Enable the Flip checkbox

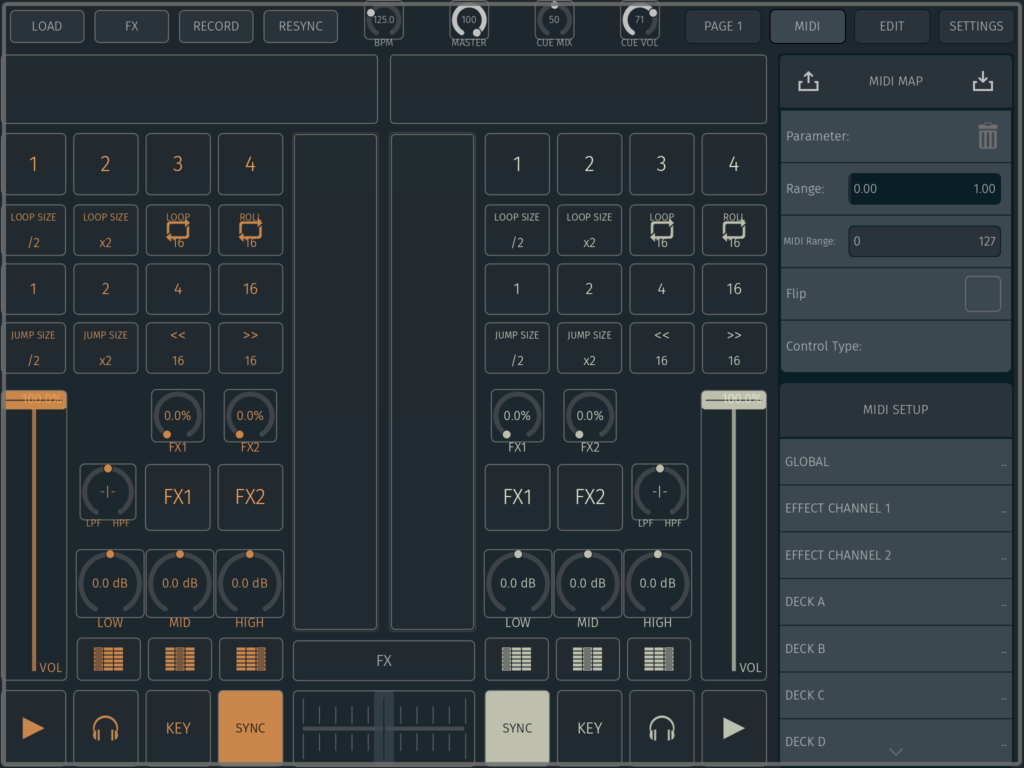tap(982, 293)
